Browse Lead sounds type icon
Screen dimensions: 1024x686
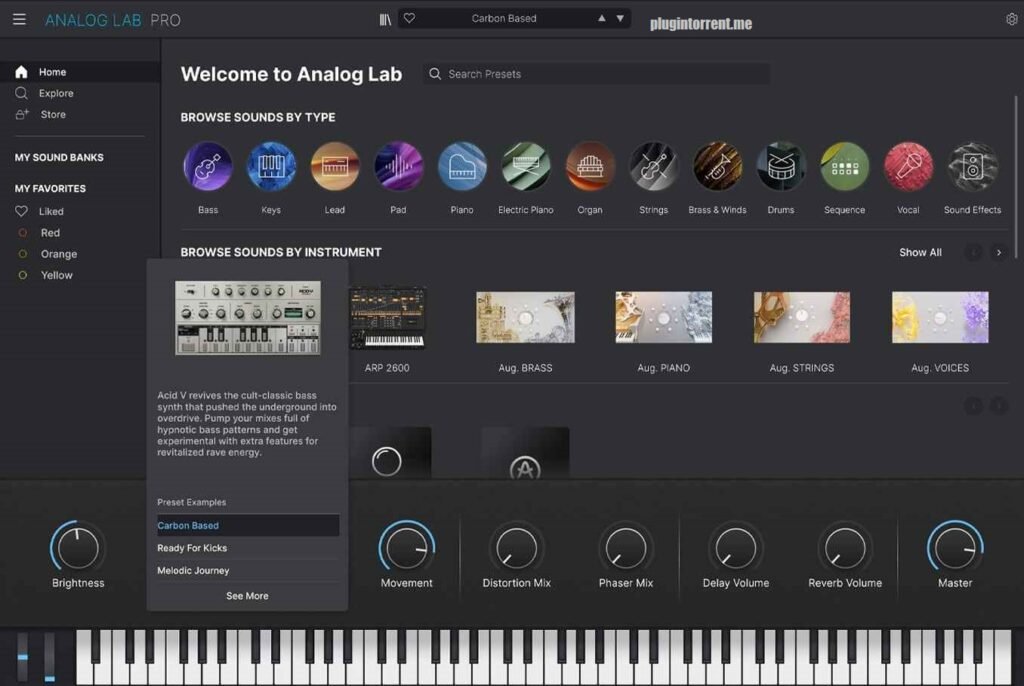point(334,167)
